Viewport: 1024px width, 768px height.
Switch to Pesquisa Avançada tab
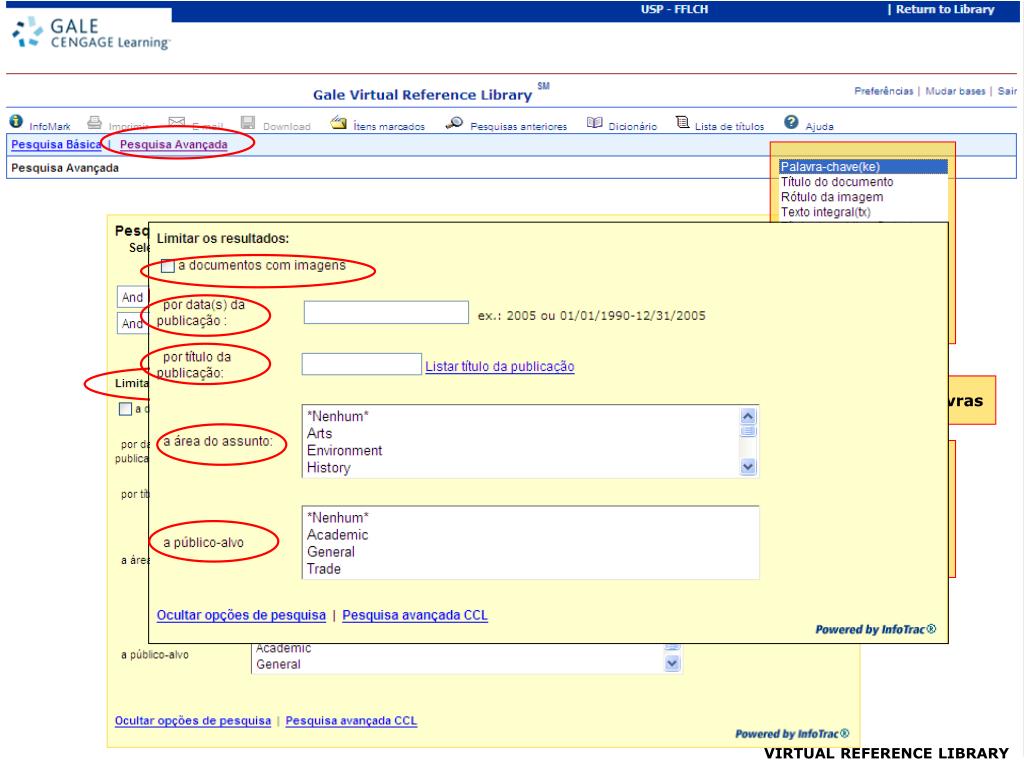pyautogui.click(x=174, y=144)
